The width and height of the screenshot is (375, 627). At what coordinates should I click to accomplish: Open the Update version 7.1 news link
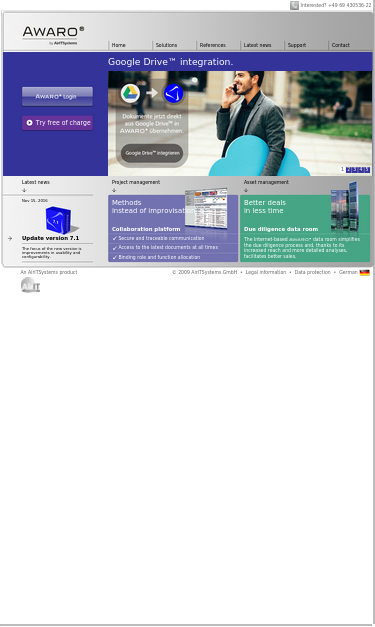[x=50, y=238]
